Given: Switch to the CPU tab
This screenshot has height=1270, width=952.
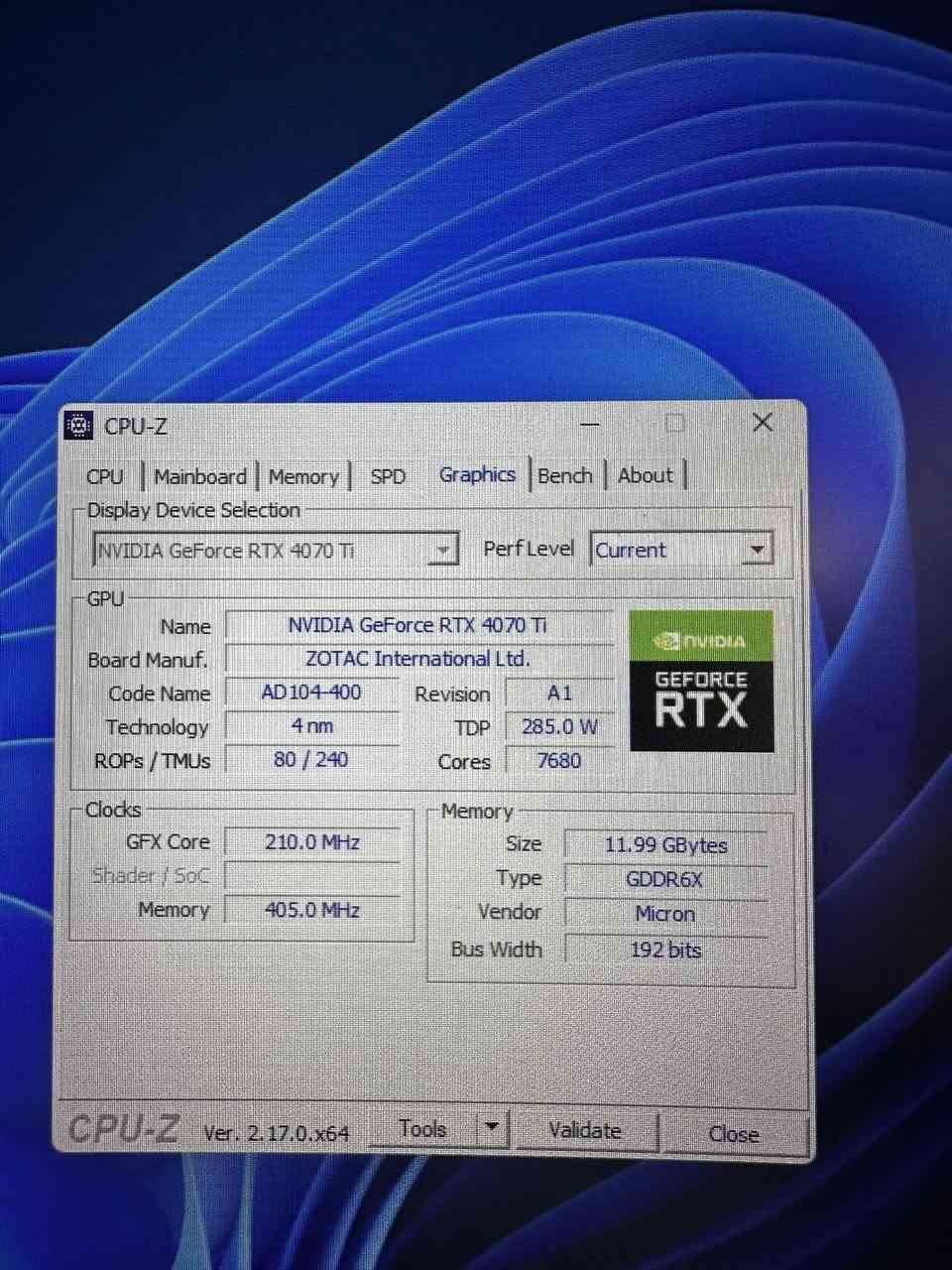Looking at the screenshot, I should click(105, 476).
